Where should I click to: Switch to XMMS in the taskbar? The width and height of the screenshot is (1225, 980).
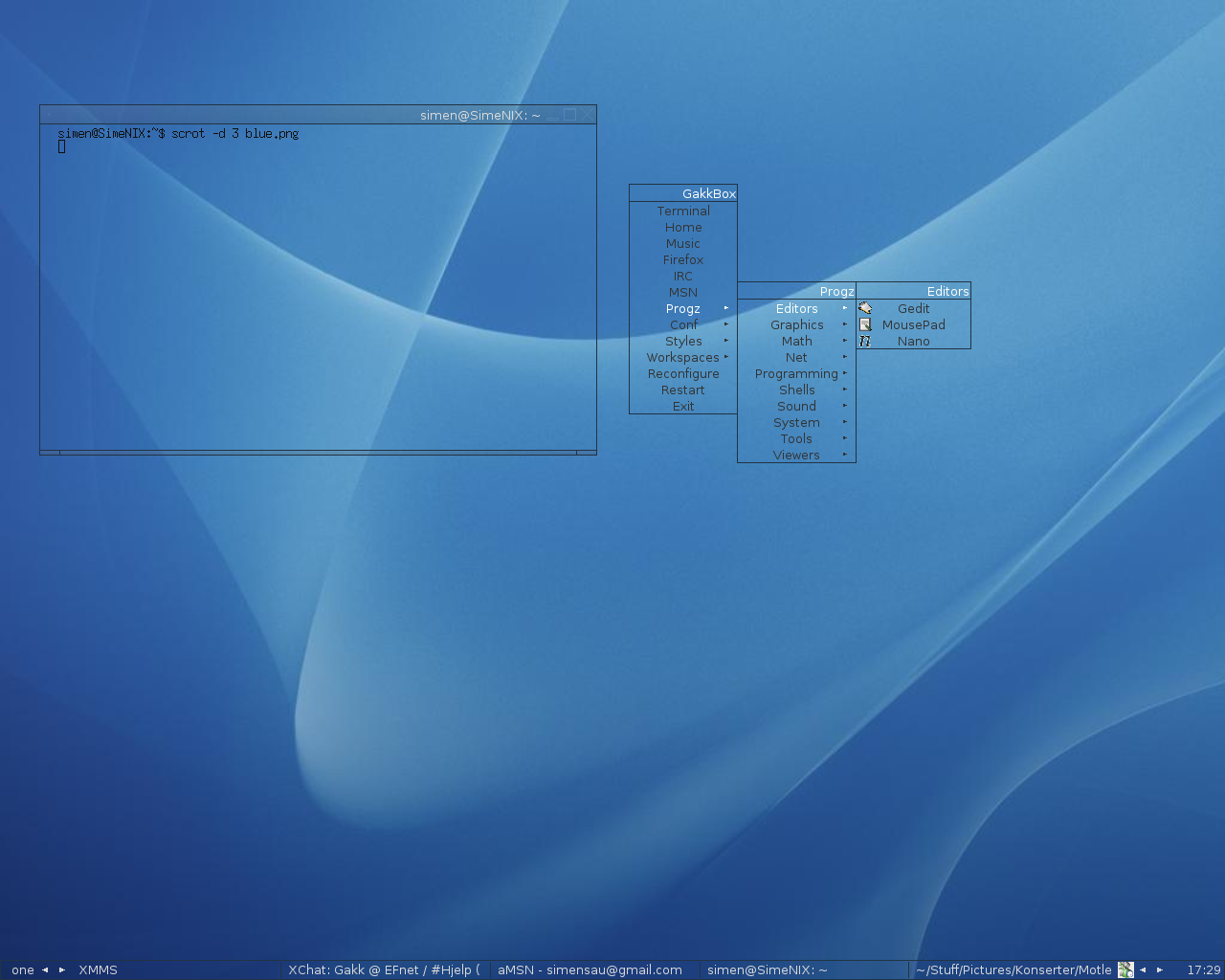click(176, 969)
